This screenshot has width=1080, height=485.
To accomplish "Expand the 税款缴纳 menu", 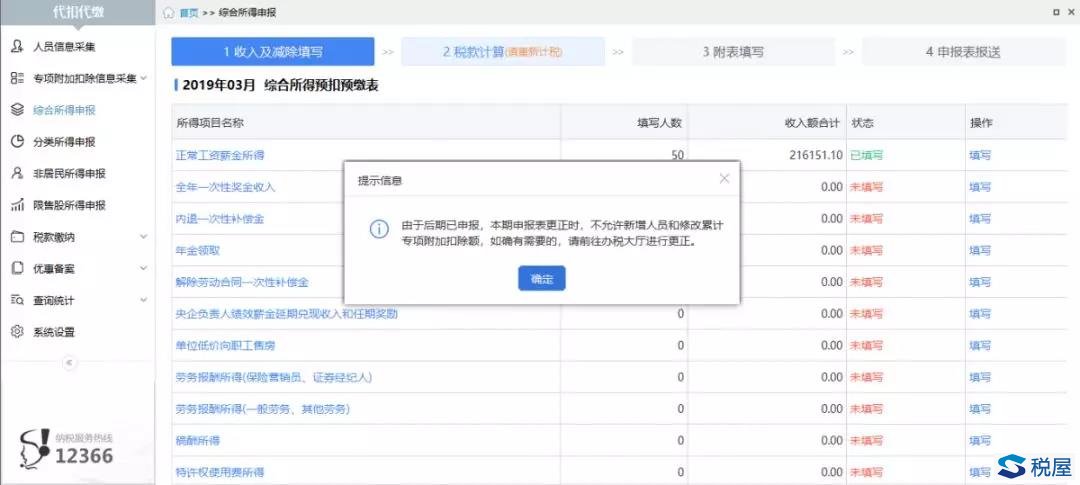I will click(x=143, y=237).
